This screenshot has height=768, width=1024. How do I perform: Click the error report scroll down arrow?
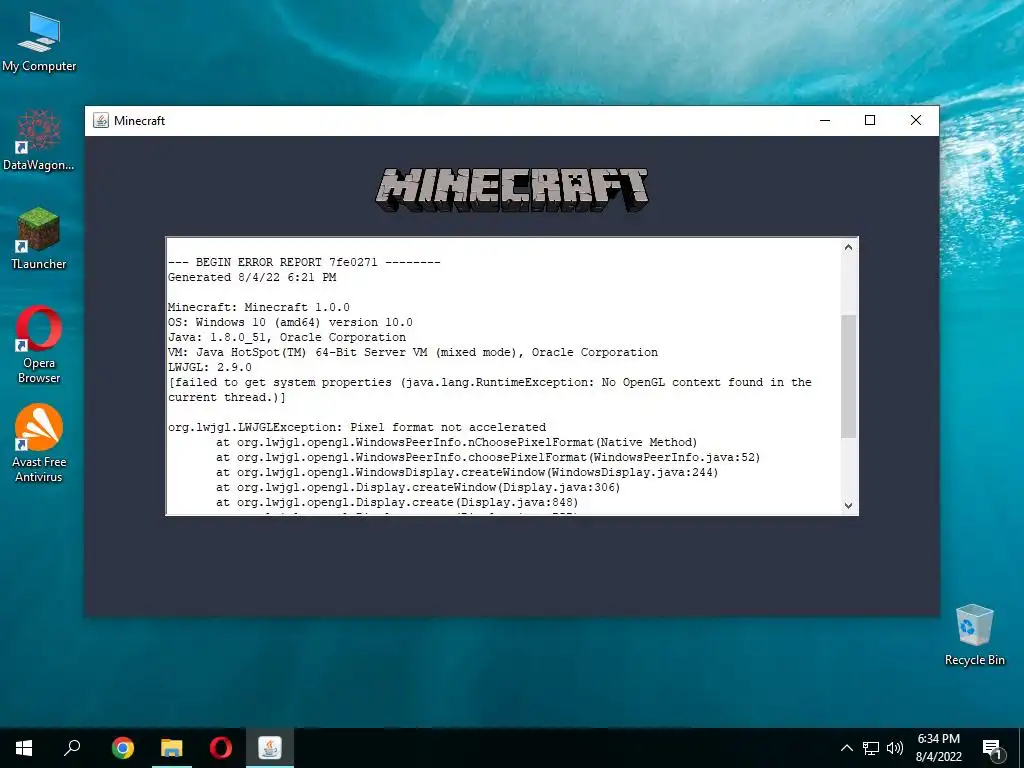point(848,505)
